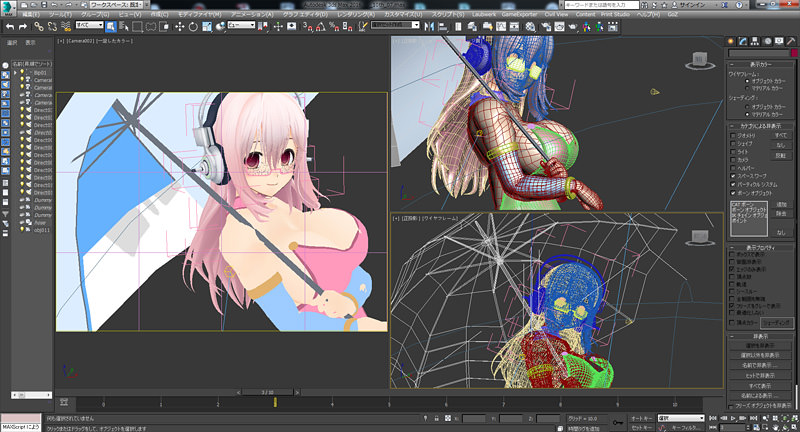The width and height of the screenshot is (800, 432).
Task: Open the Hierarchy command panel tab
Action: [755, 41]
